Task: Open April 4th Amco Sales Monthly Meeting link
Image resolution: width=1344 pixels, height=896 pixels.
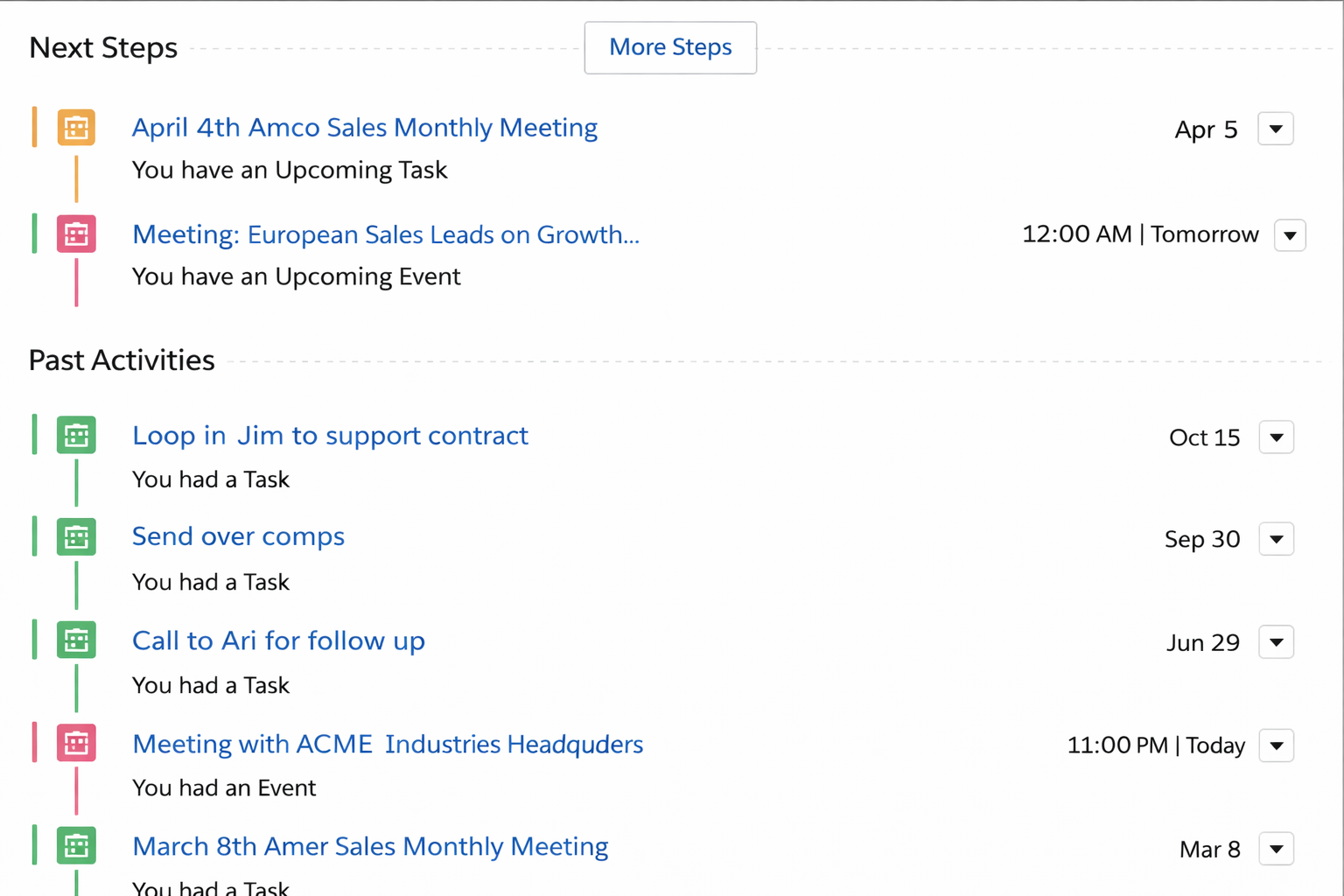Action: point(364,128)
